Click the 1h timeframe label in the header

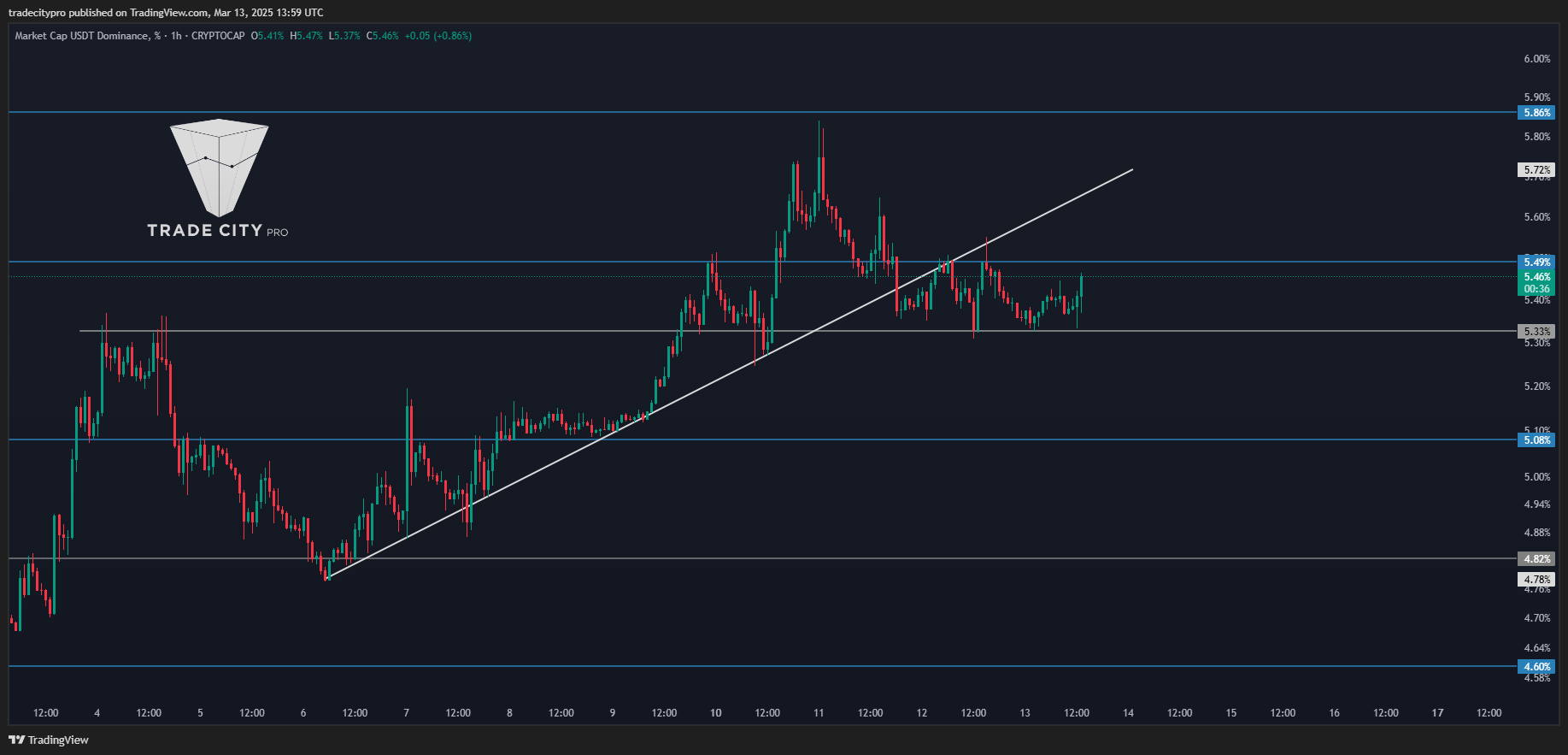[176, 36]
